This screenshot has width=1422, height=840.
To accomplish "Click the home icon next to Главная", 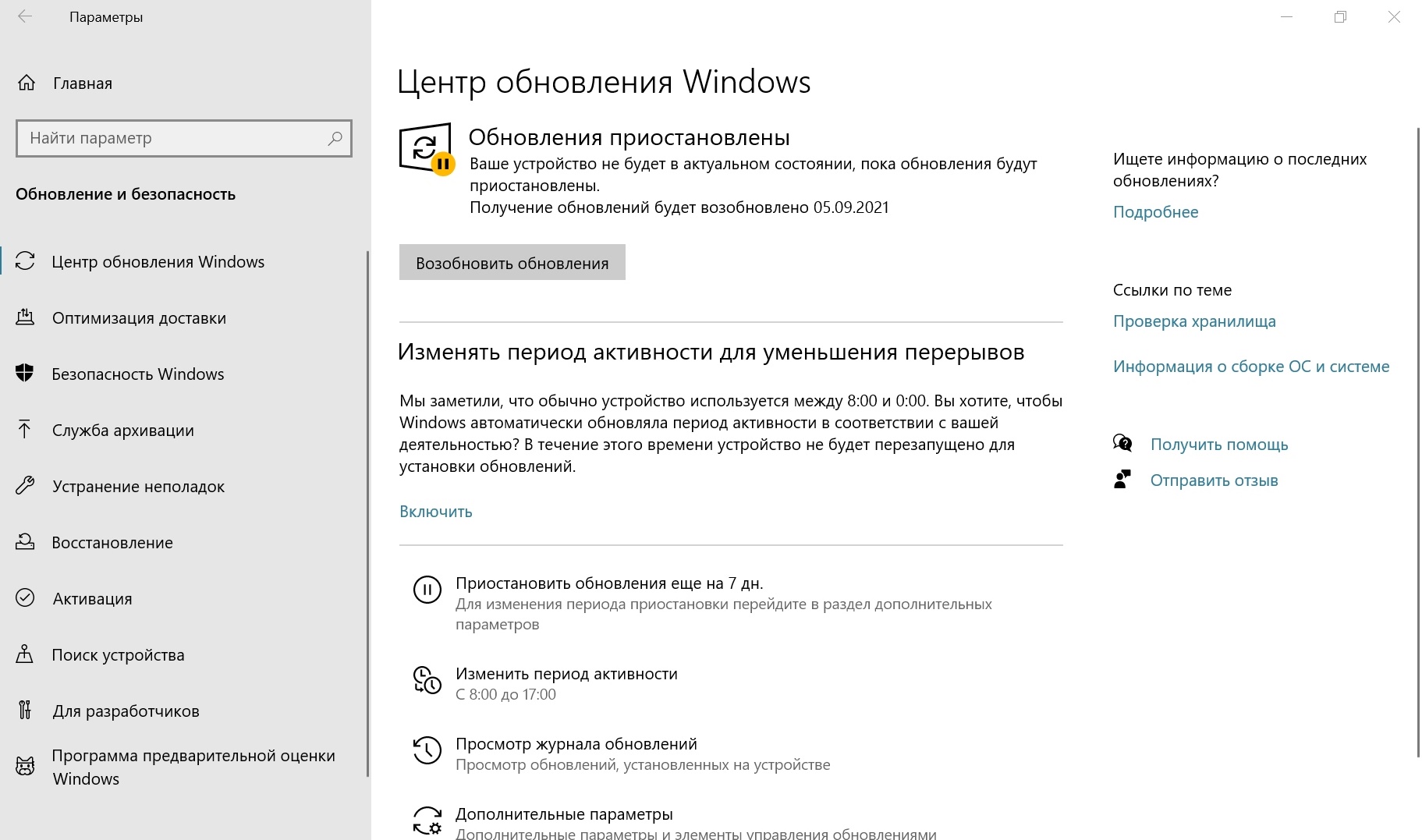I will coord(27,83).
